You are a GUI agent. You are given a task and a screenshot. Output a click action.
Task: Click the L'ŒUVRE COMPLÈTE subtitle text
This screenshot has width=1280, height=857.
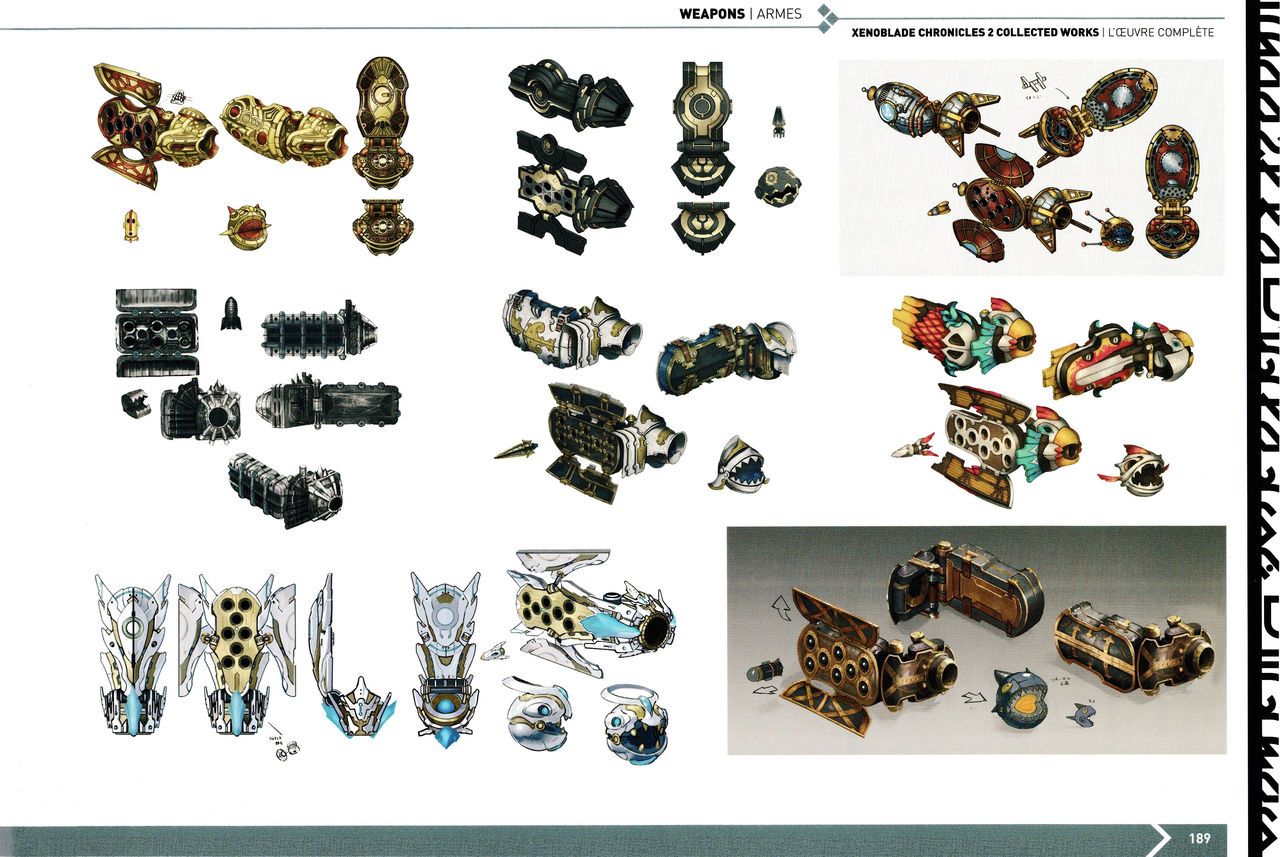click(1160, 33)
